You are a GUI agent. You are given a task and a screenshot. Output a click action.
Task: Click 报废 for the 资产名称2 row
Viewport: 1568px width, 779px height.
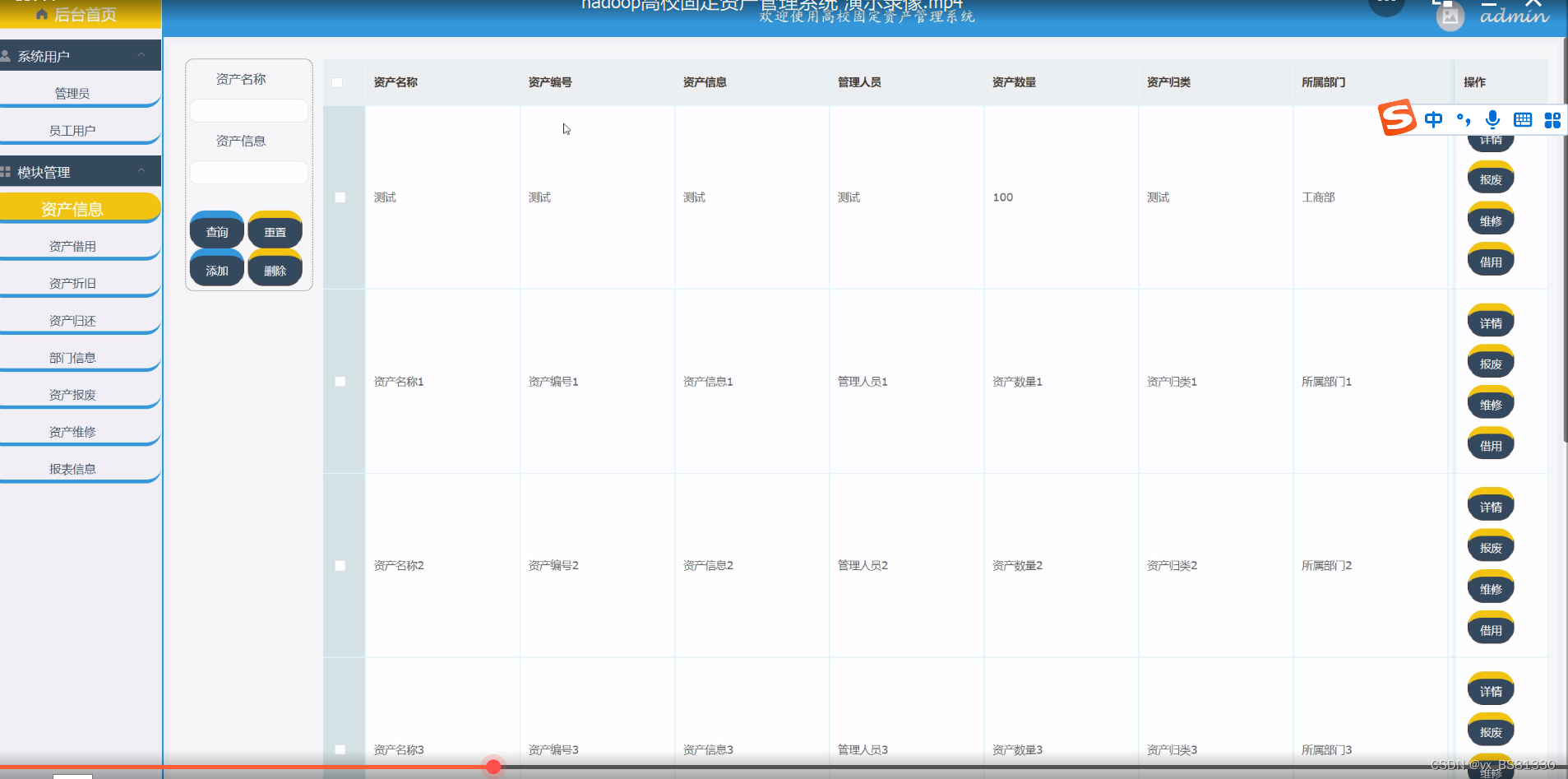pyautogui.click(x=1491, y=547)
